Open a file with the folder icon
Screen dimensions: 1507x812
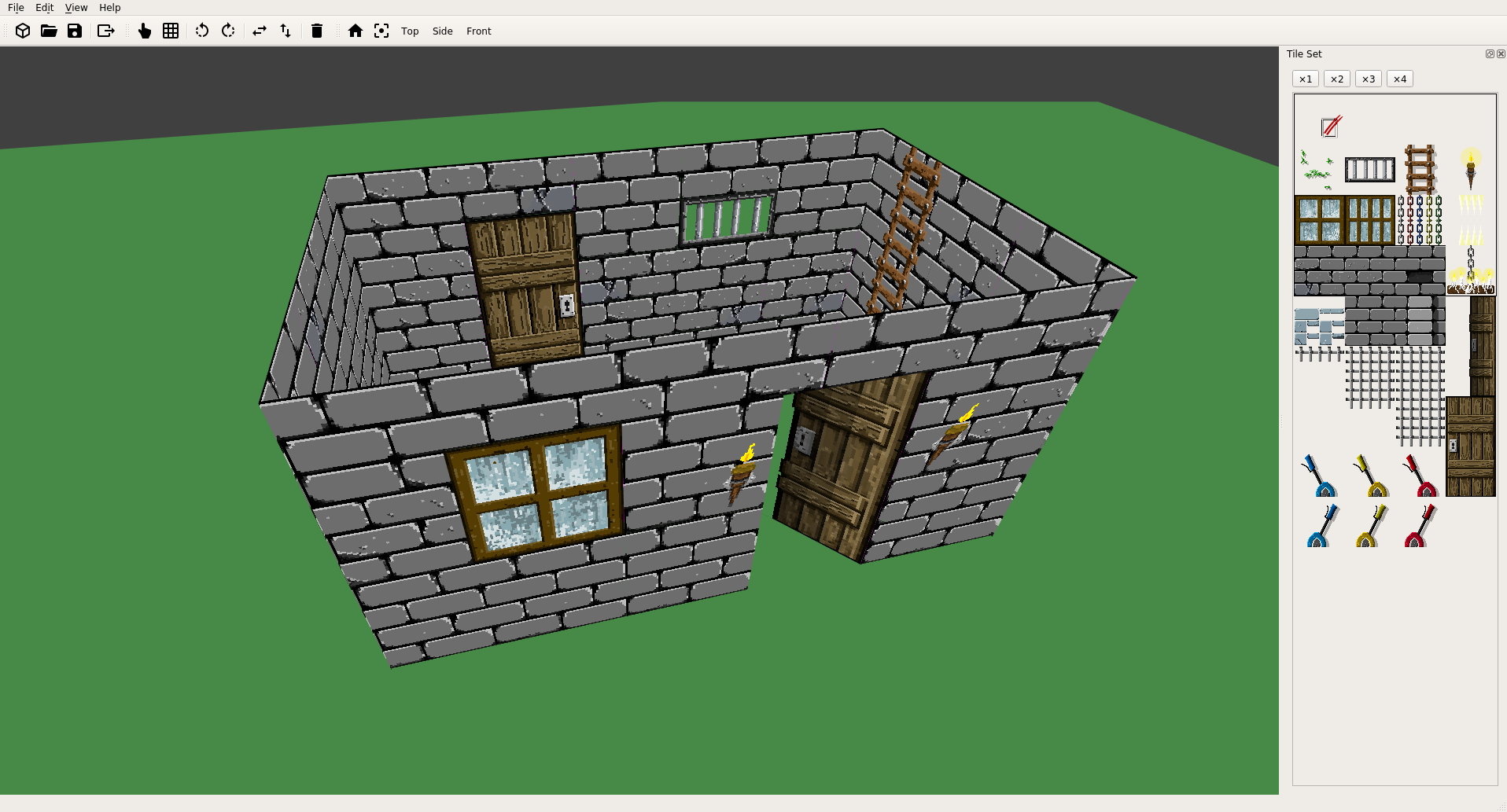click(x=49, y=31)
